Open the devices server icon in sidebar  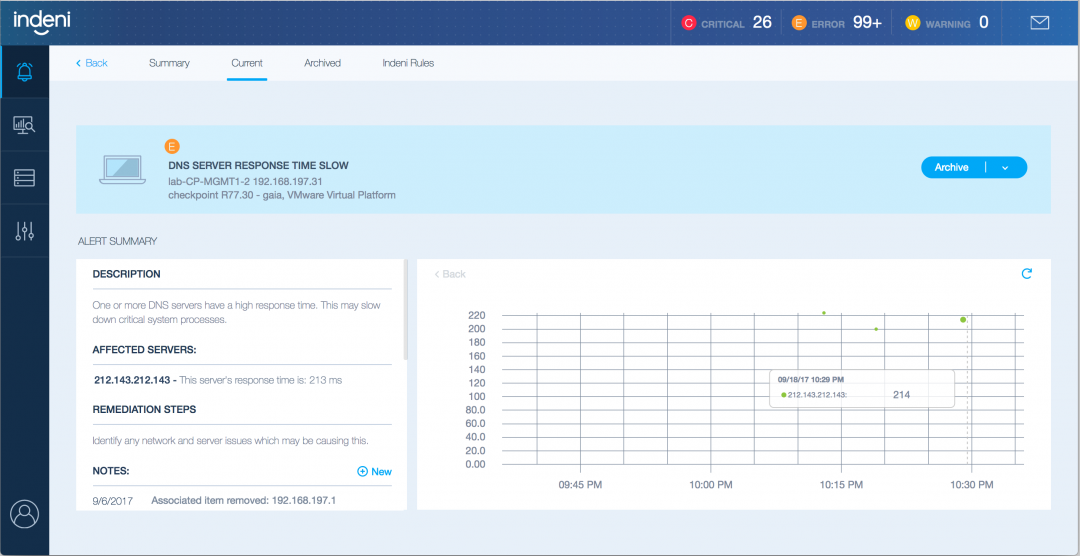click(24, 178)
